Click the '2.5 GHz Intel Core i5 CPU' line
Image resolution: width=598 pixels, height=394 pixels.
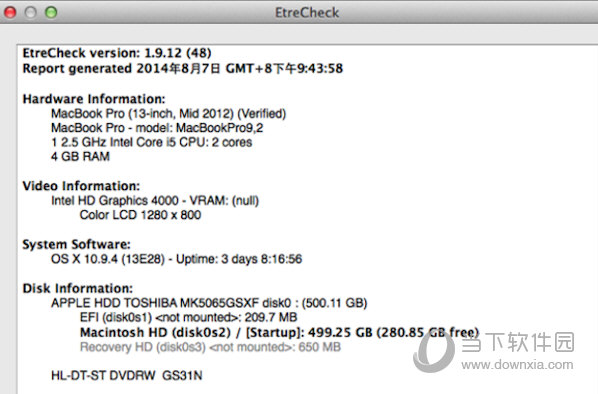pos(151,142)
